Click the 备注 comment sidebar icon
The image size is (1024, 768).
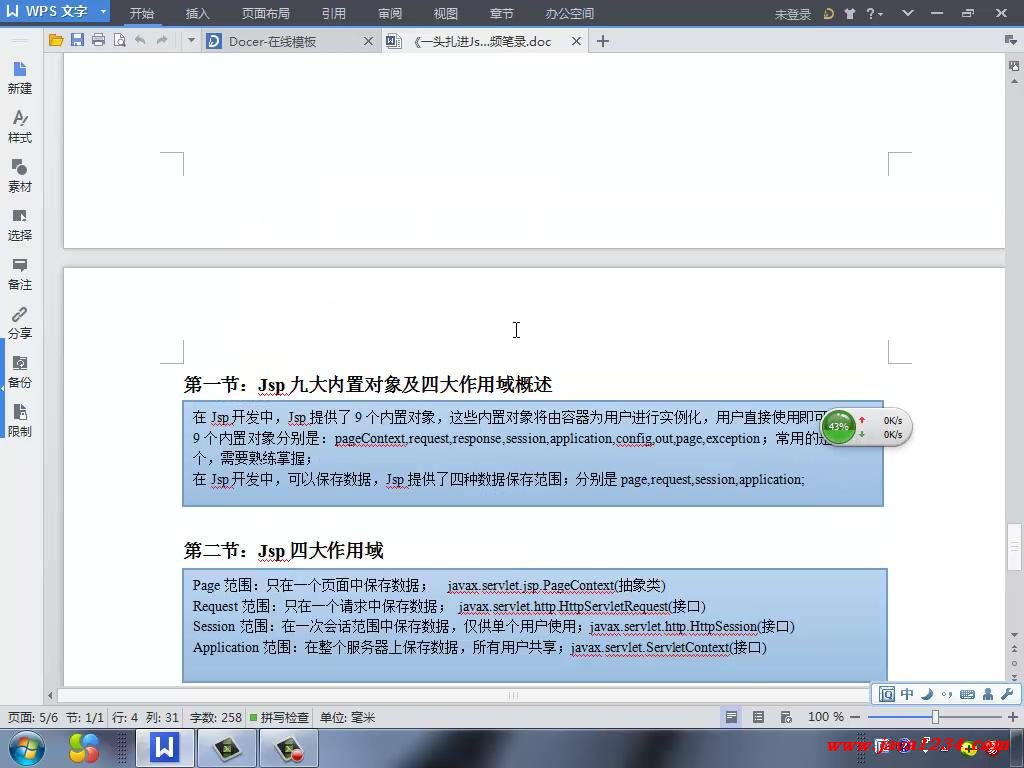tap(20, 272)
